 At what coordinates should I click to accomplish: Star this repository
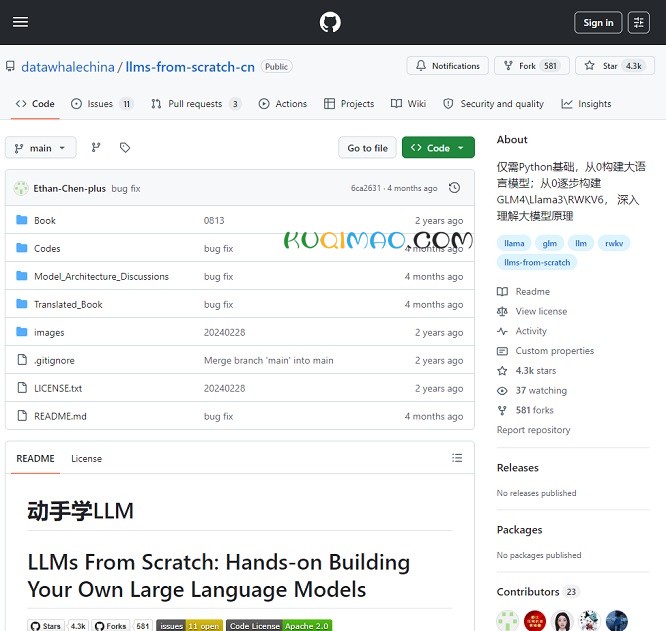[x=615, y=66]
